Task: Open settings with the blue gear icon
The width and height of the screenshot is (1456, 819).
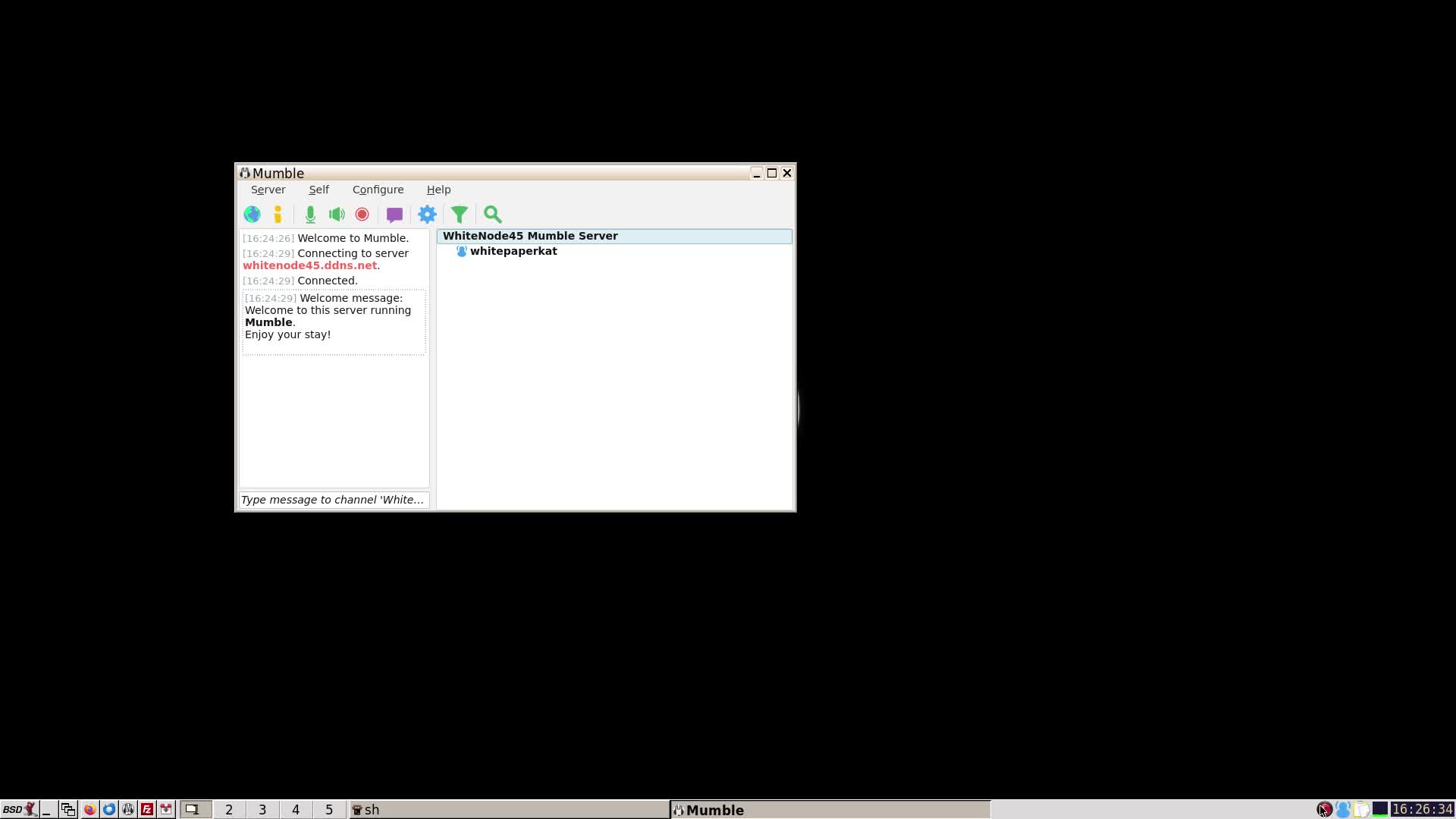Action: click(428, 215)
